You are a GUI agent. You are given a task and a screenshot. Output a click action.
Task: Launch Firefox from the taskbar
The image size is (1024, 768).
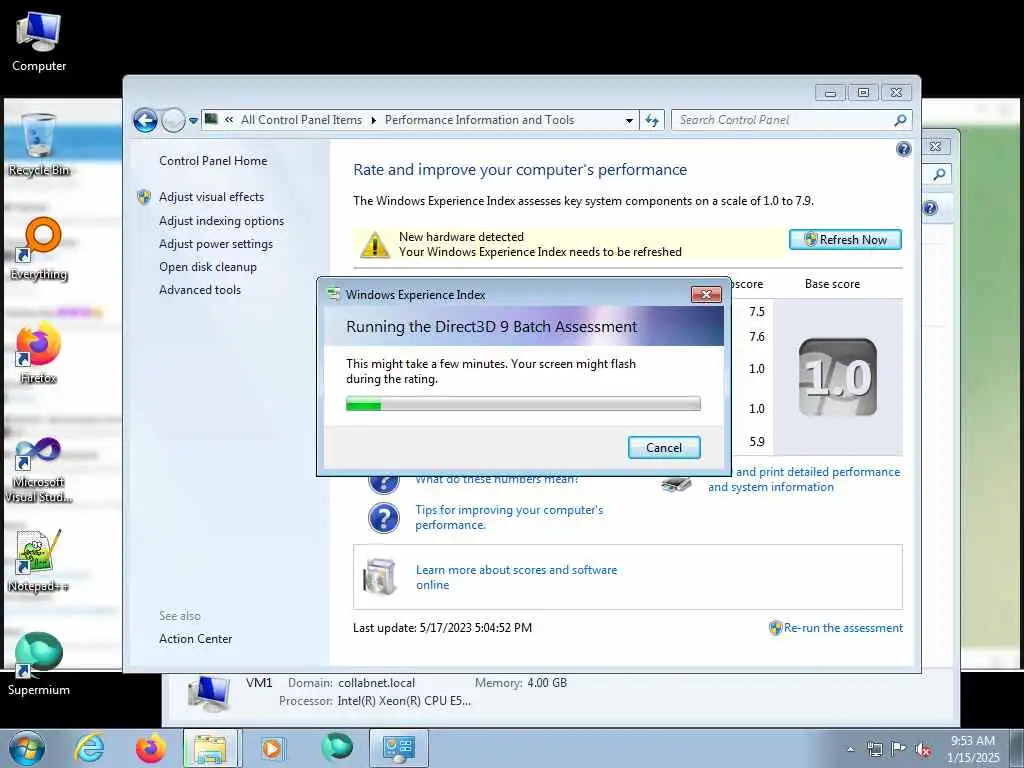tap(150, 748)
